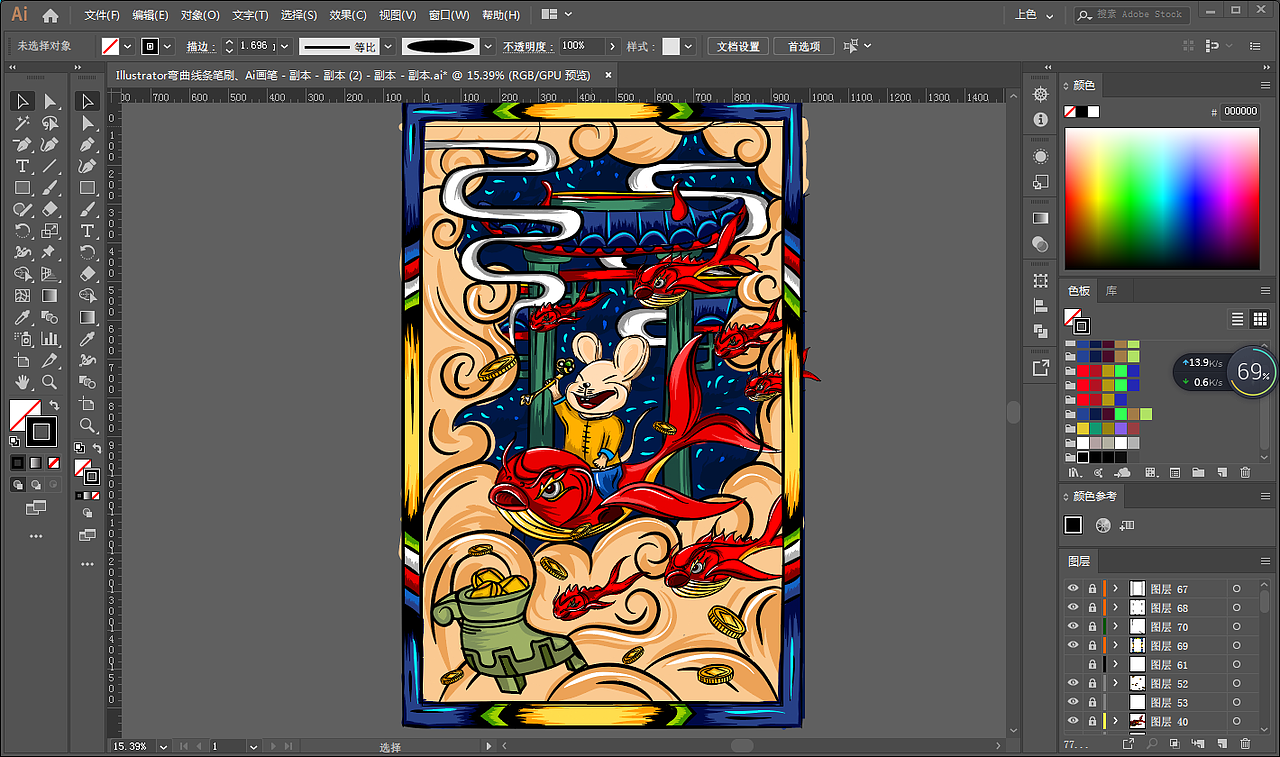Select the Symbol Sprayer tool
The height and width of the screenshot is (757, 1280).
tap(22, 339)
